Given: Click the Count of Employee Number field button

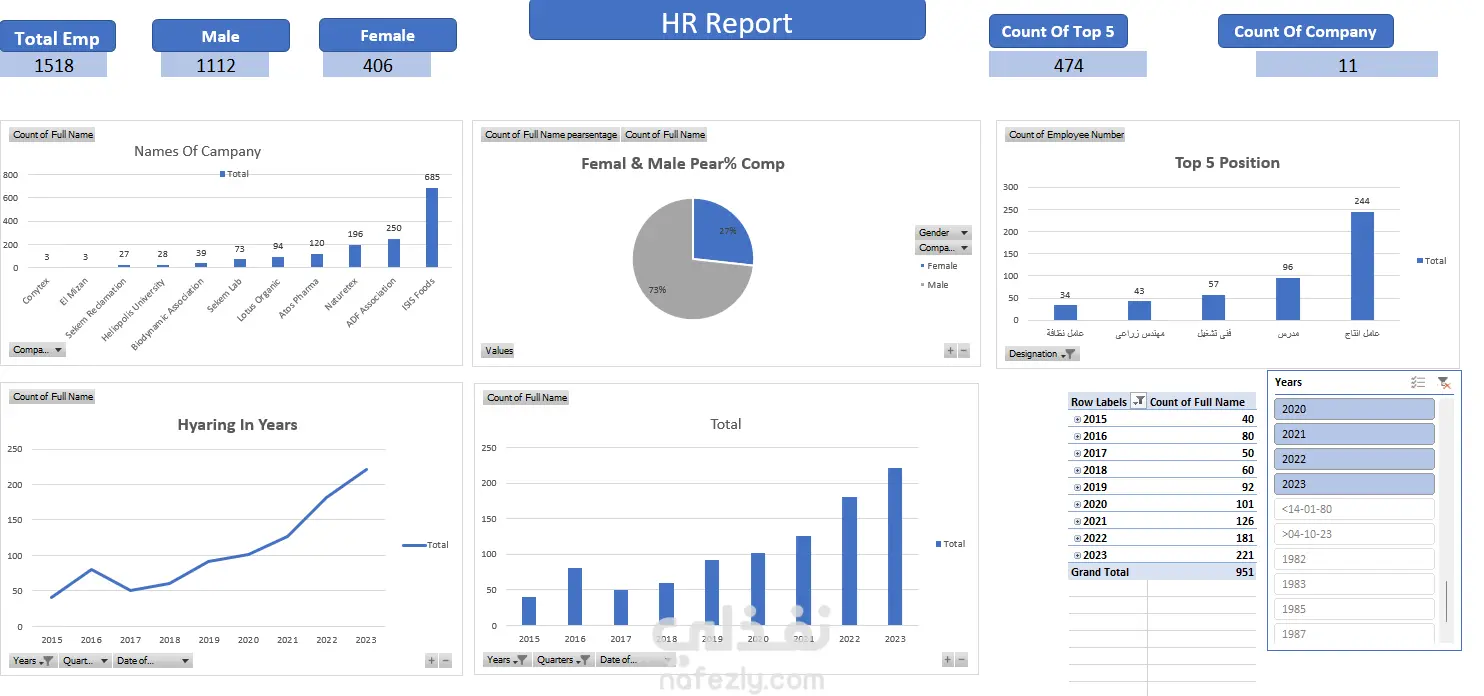Looking at the screenshot, I should point(1066,134).
